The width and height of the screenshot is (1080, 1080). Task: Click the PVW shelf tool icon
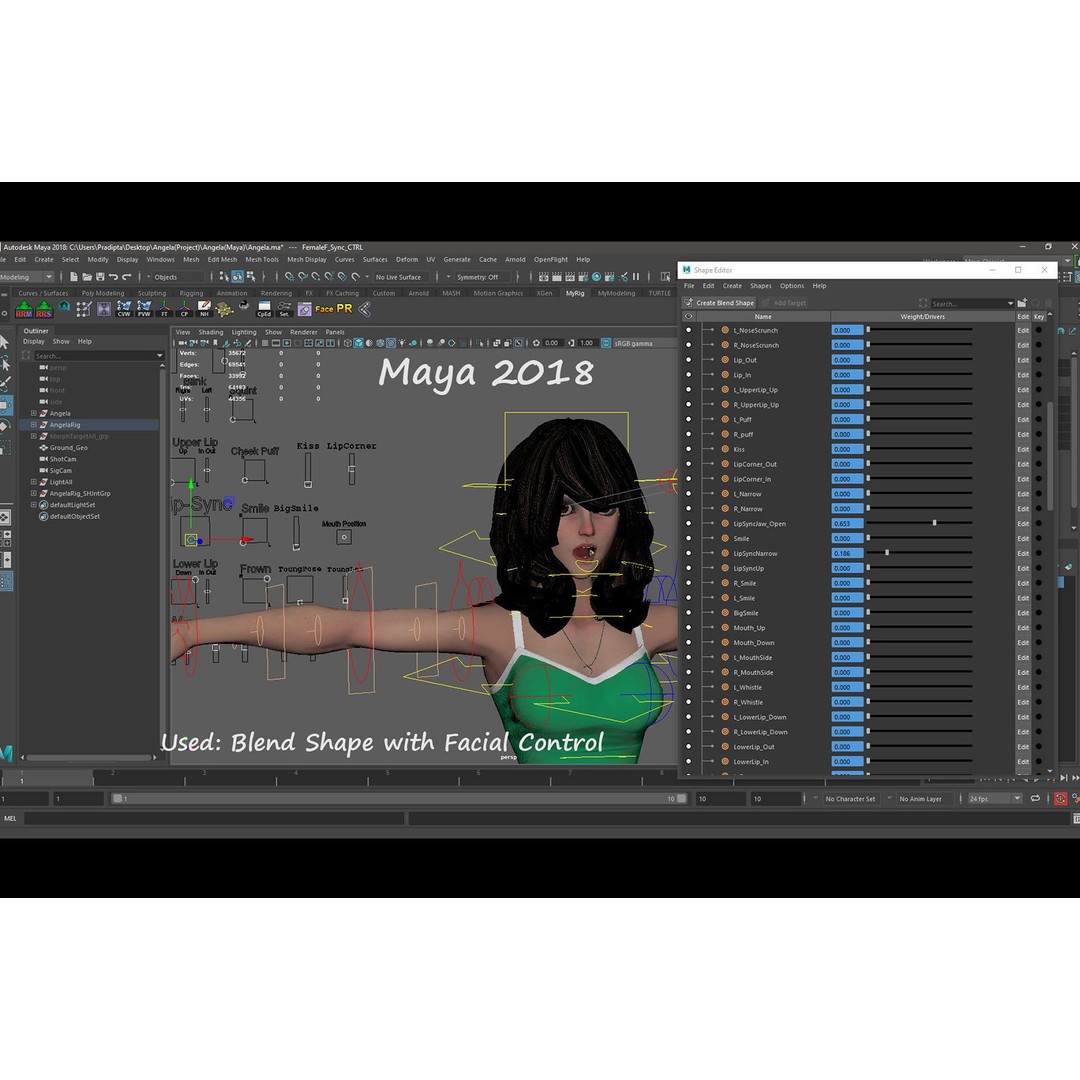(x=144, y=309)
